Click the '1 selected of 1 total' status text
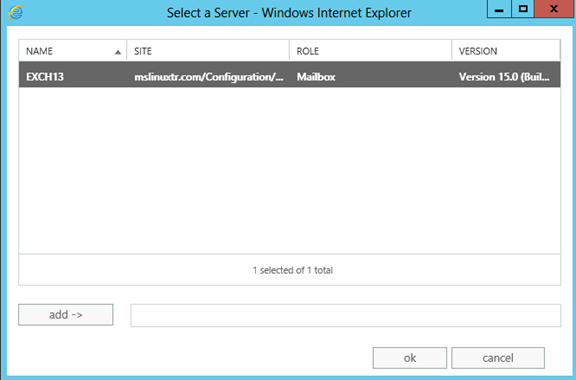Image resolution: width=576 pixels, height=380 pixels. [x=293, y=270]
